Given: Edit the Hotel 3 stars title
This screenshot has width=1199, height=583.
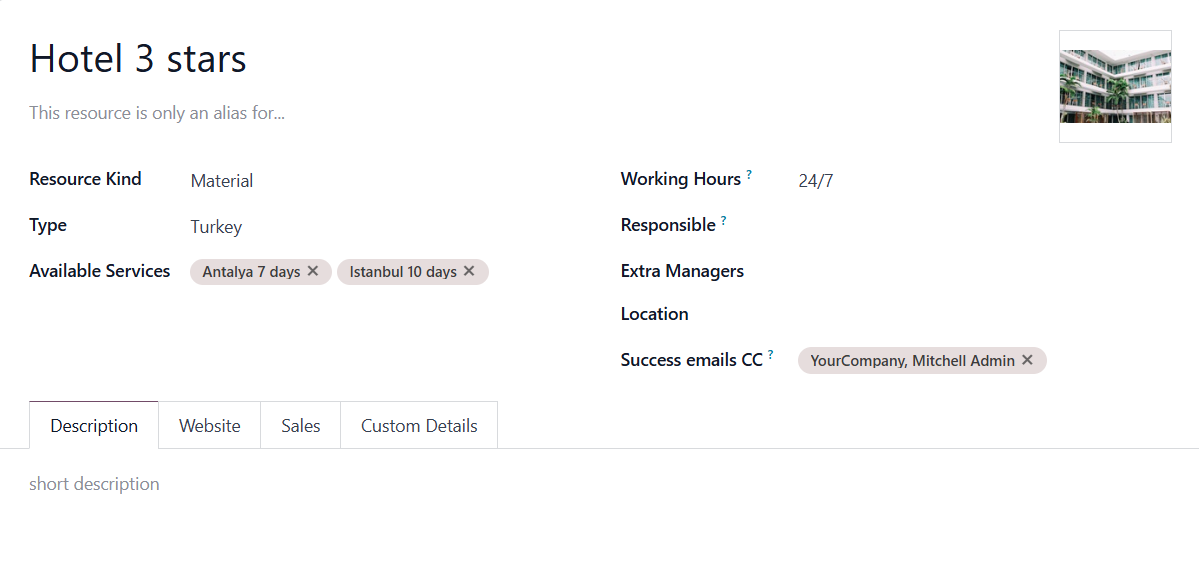Looking at the screenshot, I should pos(535,59).
